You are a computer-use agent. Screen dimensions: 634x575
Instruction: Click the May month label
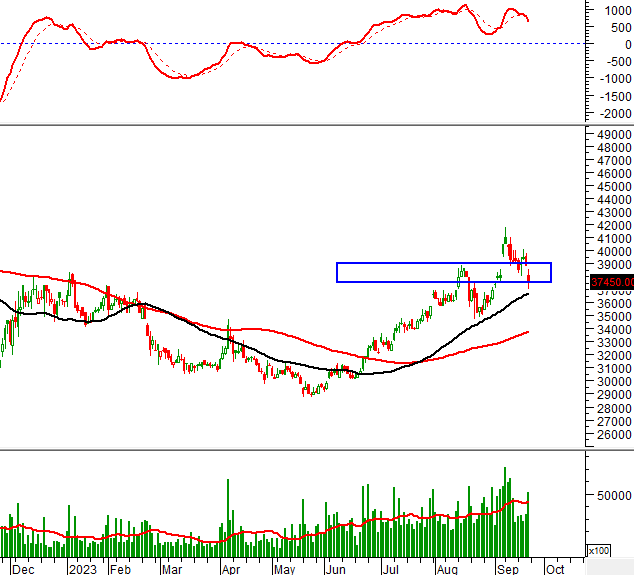(x=285, y=569)
